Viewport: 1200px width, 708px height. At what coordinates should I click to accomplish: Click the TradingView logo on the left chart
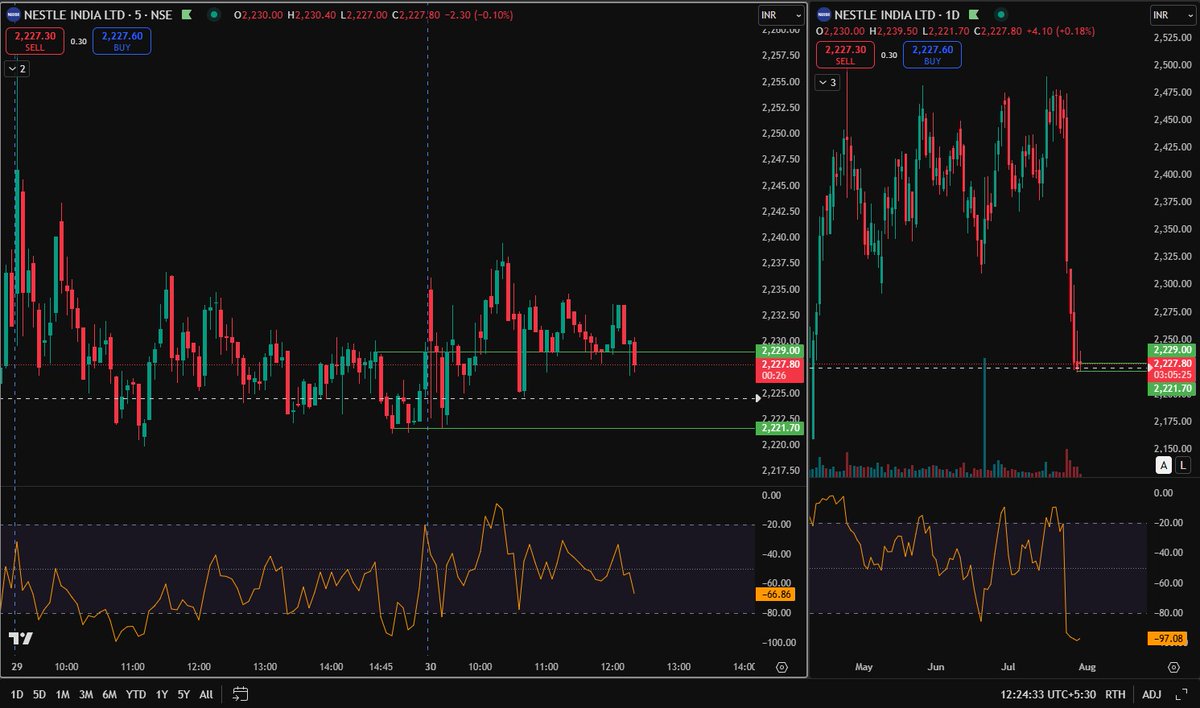coord(21,638)
